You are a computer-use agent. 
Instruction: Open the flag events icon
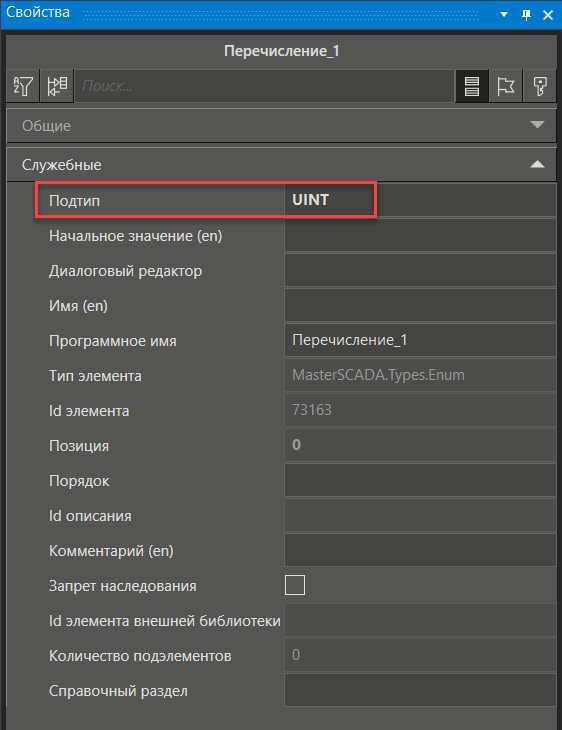tap(506, 86)
